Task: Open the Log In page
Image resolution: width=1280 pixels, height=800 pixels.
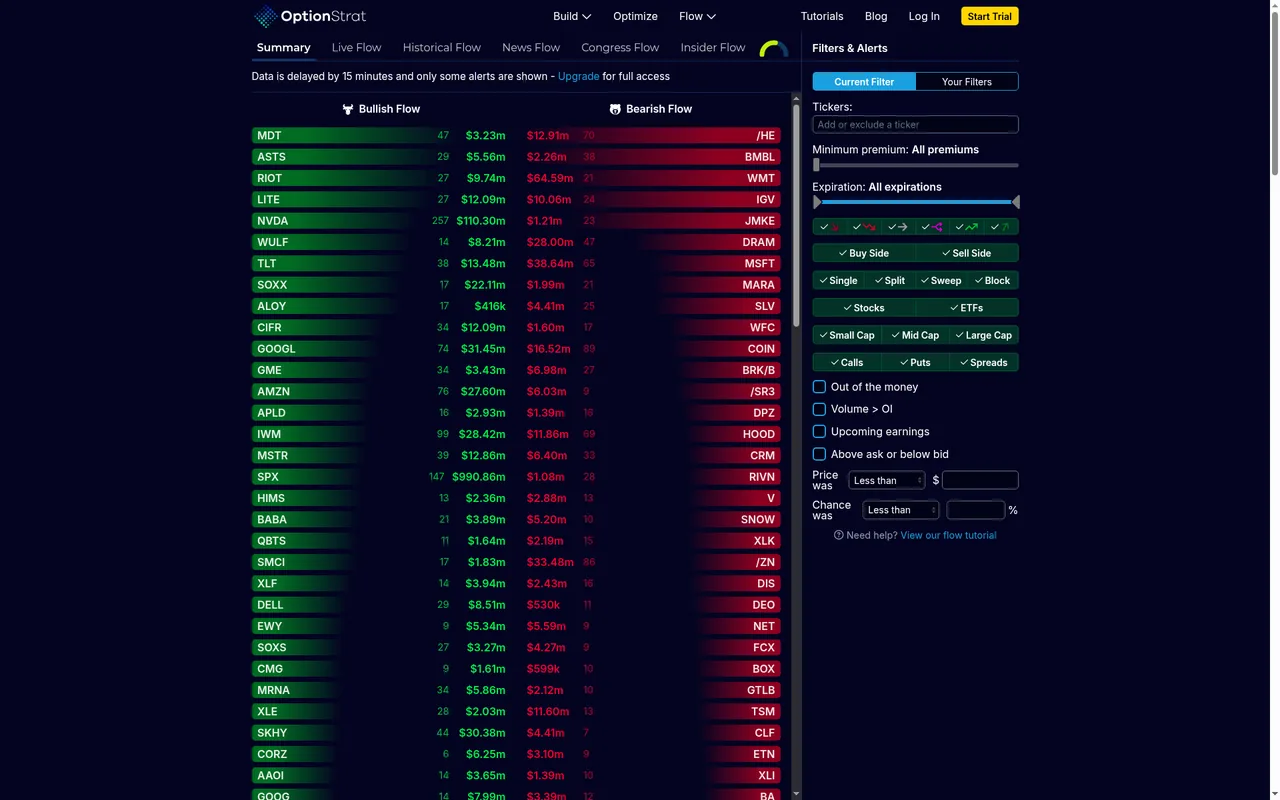Action: coord(924,16)
